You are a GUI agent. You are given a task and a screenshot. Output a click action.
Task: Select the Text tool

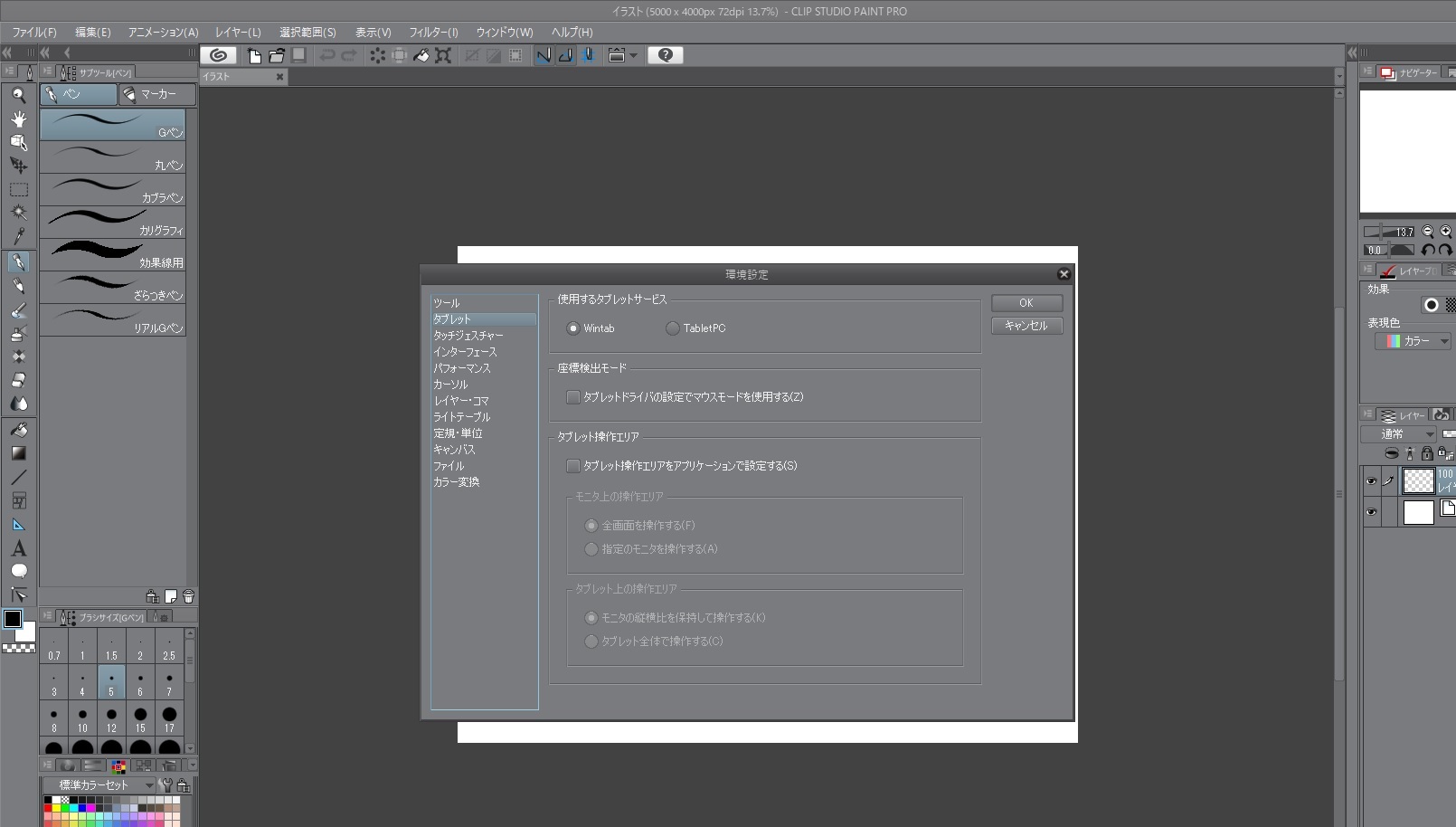coord(18,548)
